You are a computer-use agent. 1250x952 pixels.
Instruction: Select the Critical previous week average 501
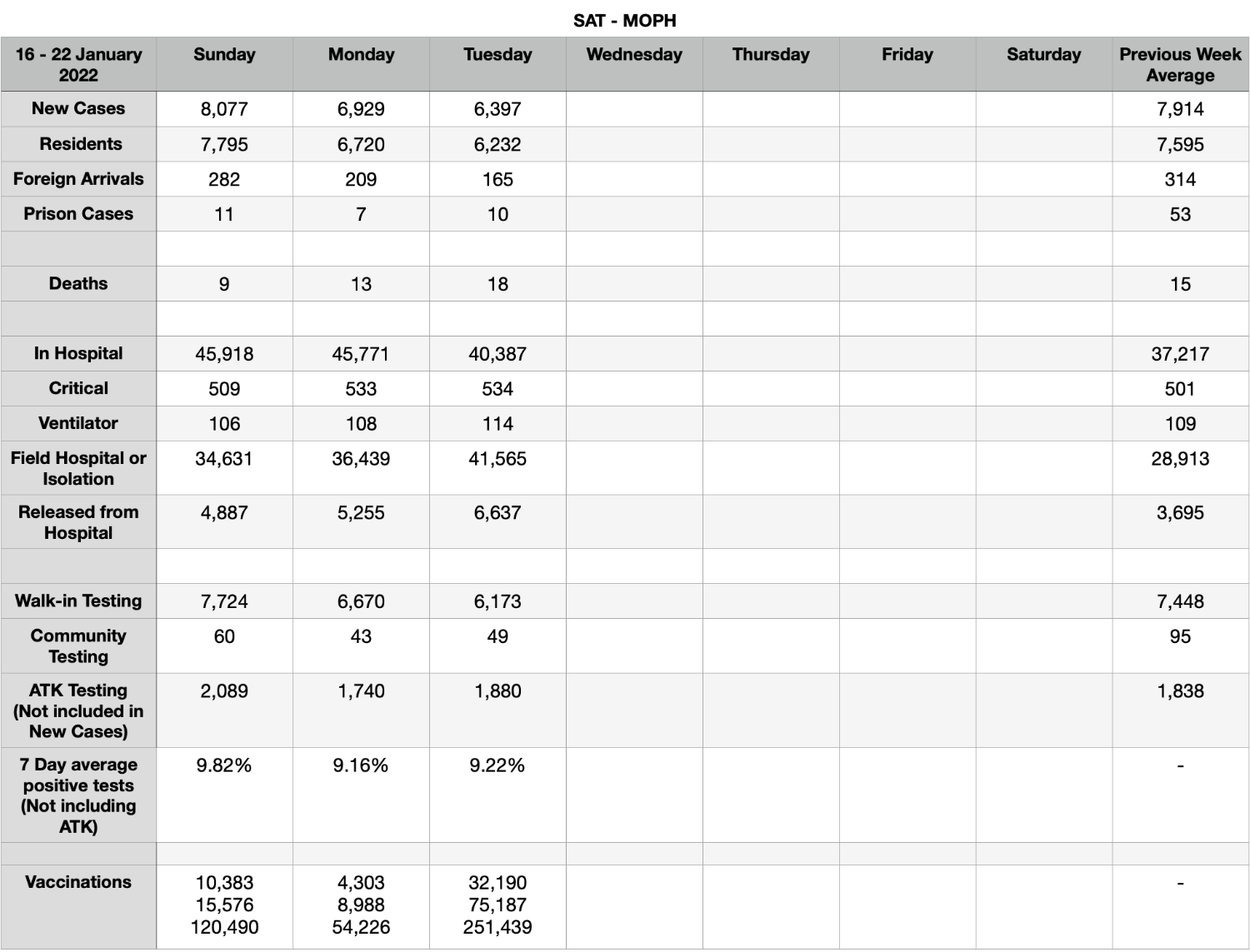click(x=1180, y=389)
